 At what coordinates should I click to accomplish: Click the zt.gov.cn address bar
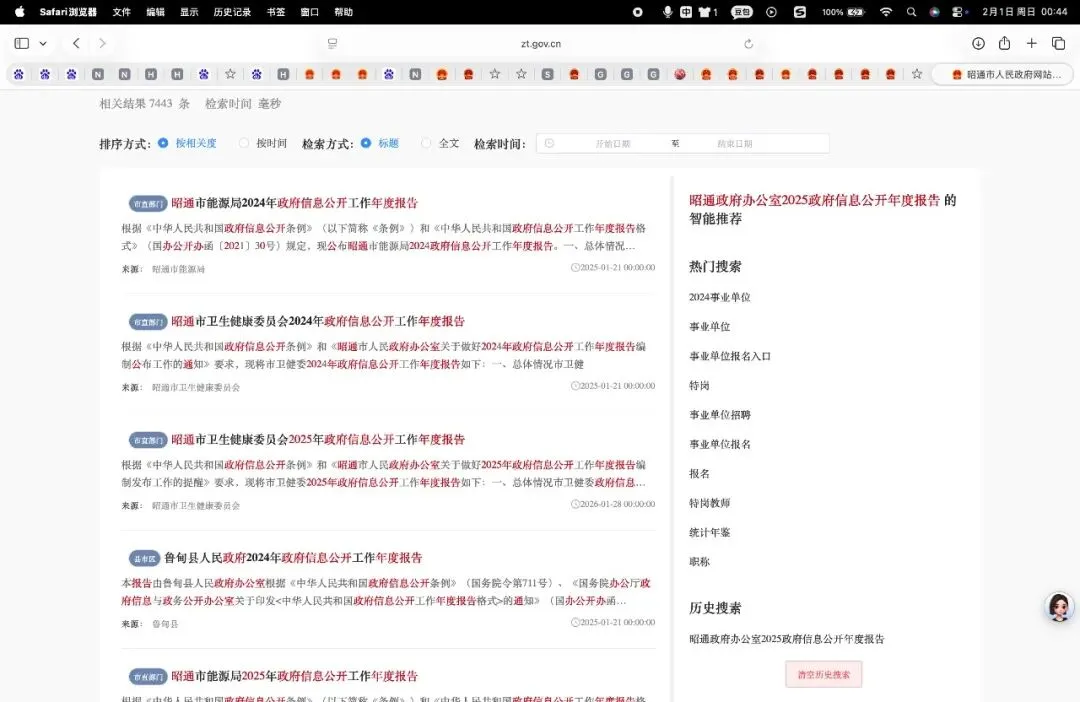point(541,43)
